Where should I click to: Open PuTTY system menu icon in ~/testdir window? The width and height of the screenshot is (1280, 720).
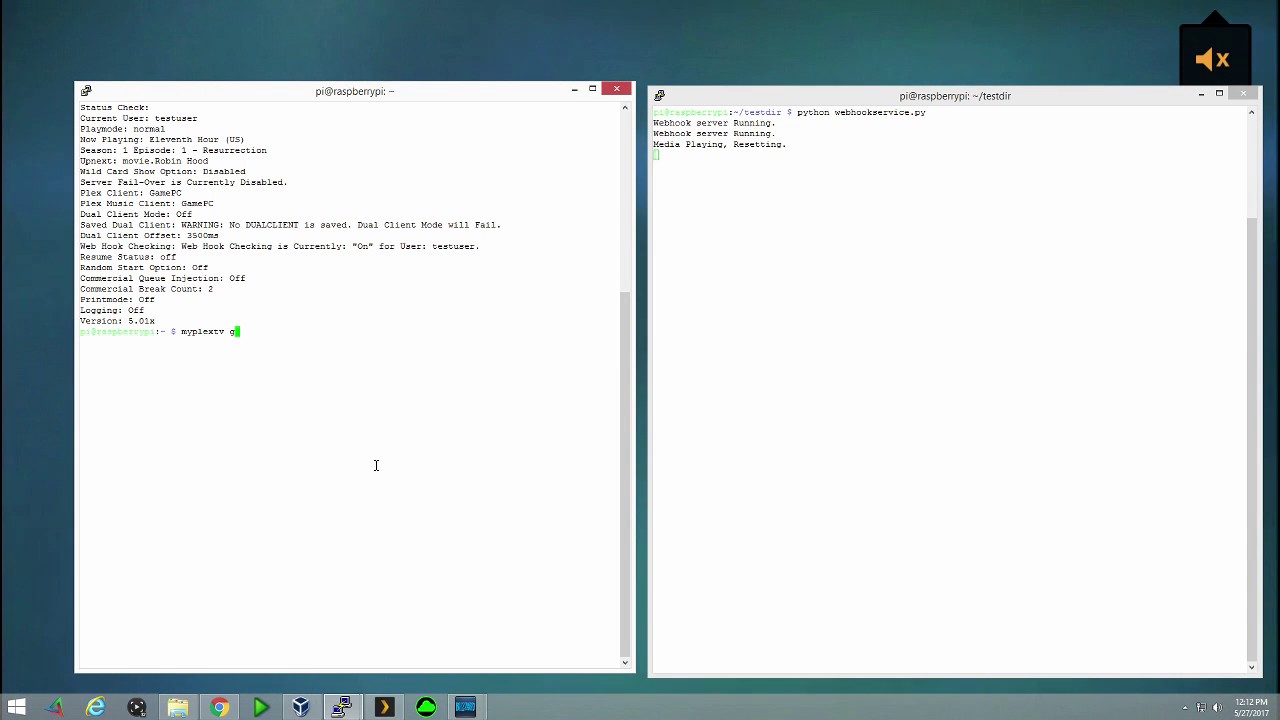(x=659, y=96)
